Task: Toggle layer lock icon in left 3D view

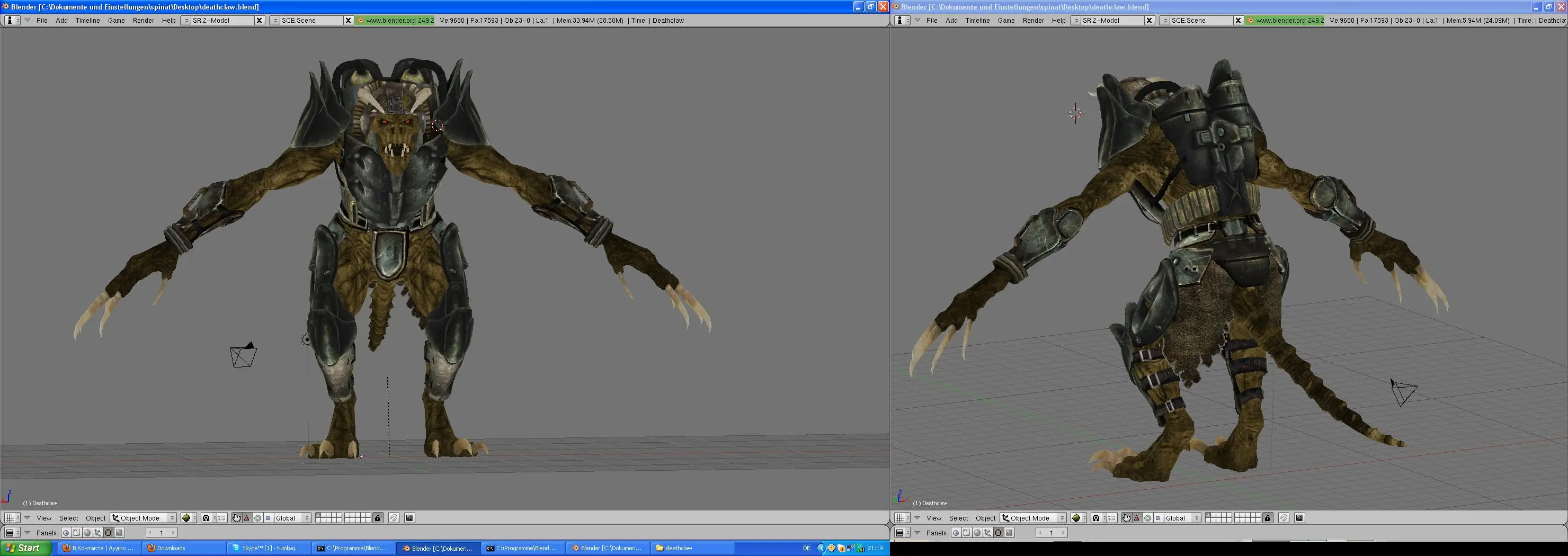Action: coord(378,518)
